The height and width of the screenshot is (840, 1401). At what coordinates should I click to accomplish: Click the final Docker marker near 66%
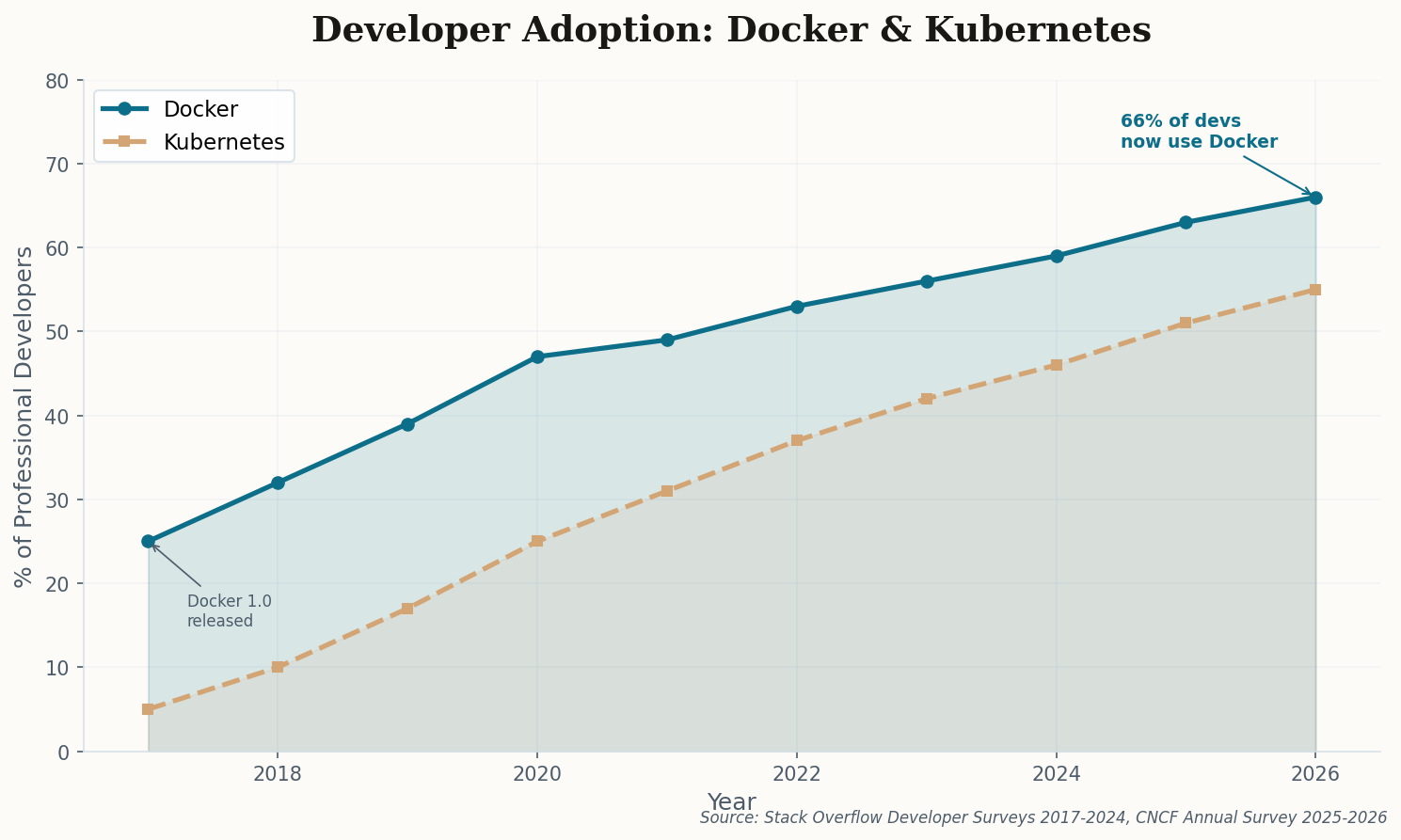(1315, 198)
